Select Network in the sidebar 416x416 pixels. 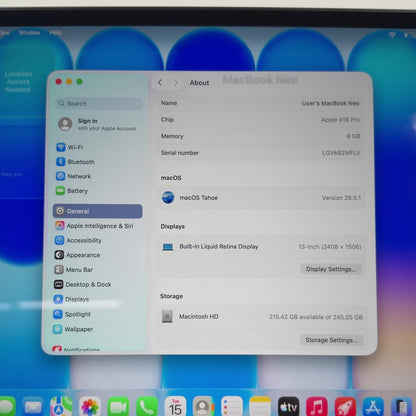(73, 176)
